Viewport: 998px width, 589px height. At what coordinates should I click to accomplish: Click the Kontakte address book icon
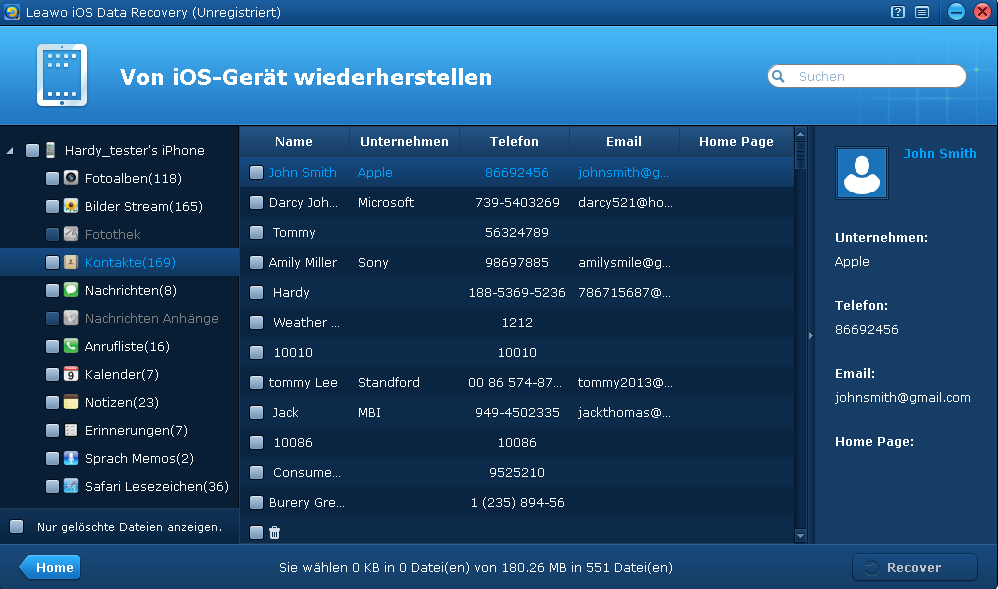(x=71, y=262)
